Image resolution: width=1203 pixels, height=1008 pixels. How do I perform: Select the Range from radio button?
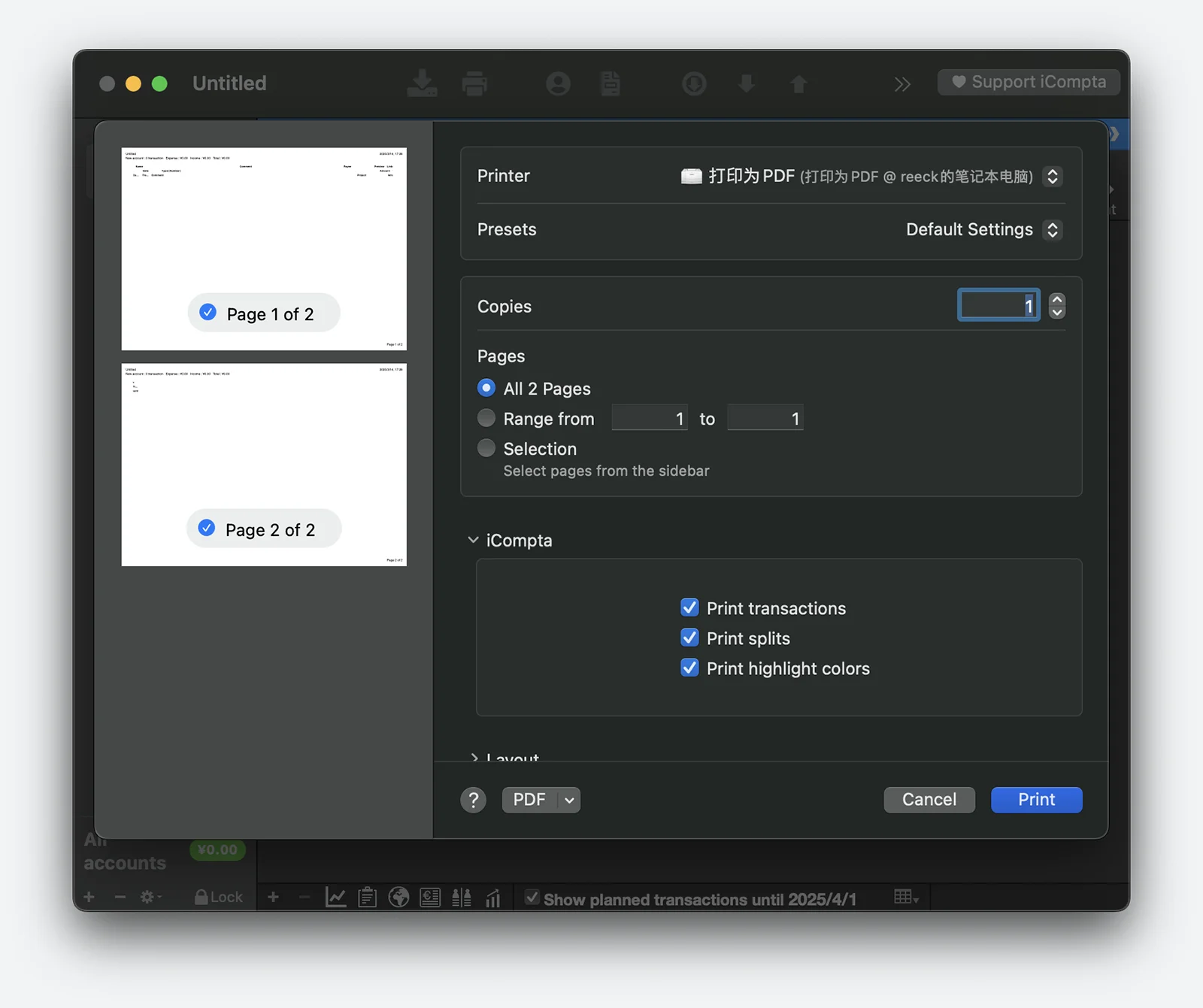[x=486, y=418]
